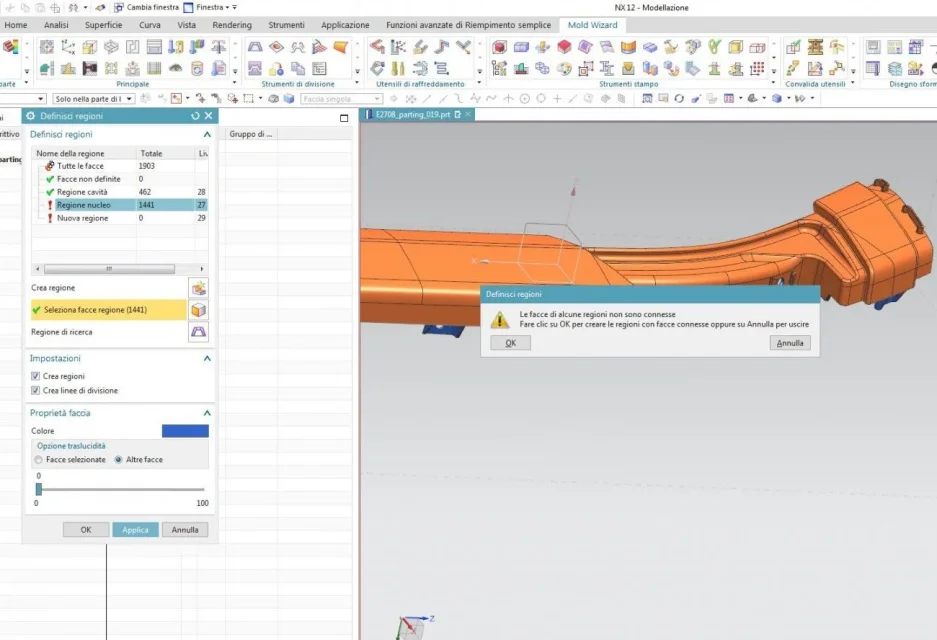937x640 pixels.
Task: Open the Patch Surface orange diamond icon
Action: (276, 47)
